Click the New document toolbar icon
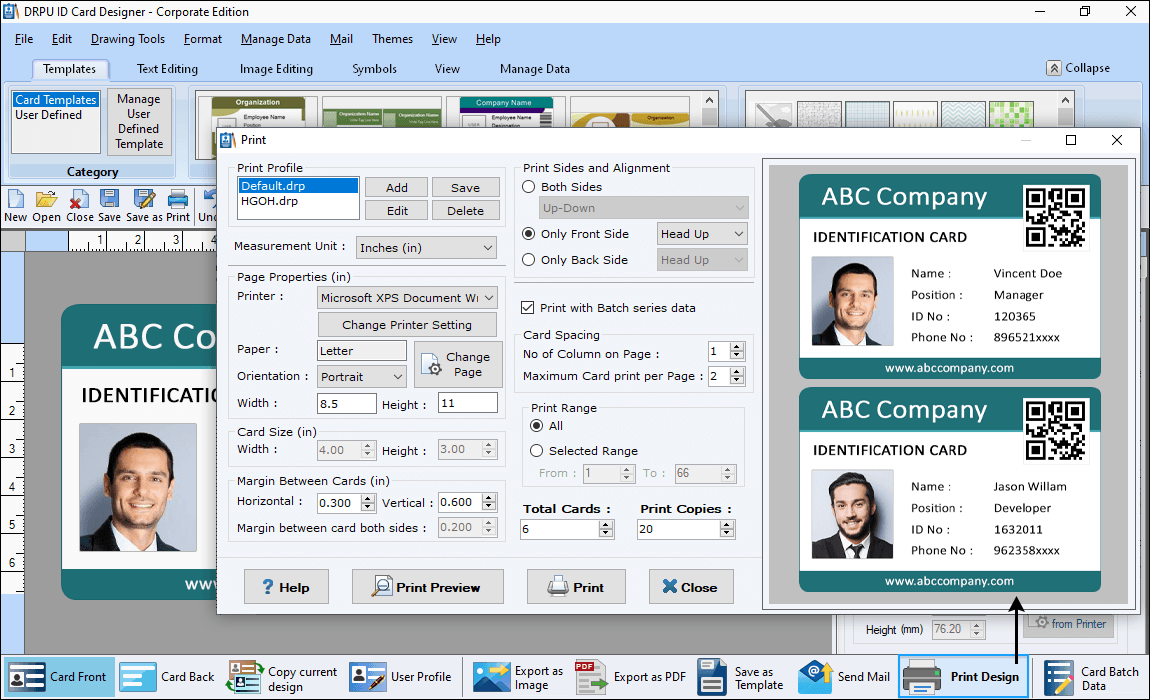This screenshot has height=700, width=1150. 15,205
